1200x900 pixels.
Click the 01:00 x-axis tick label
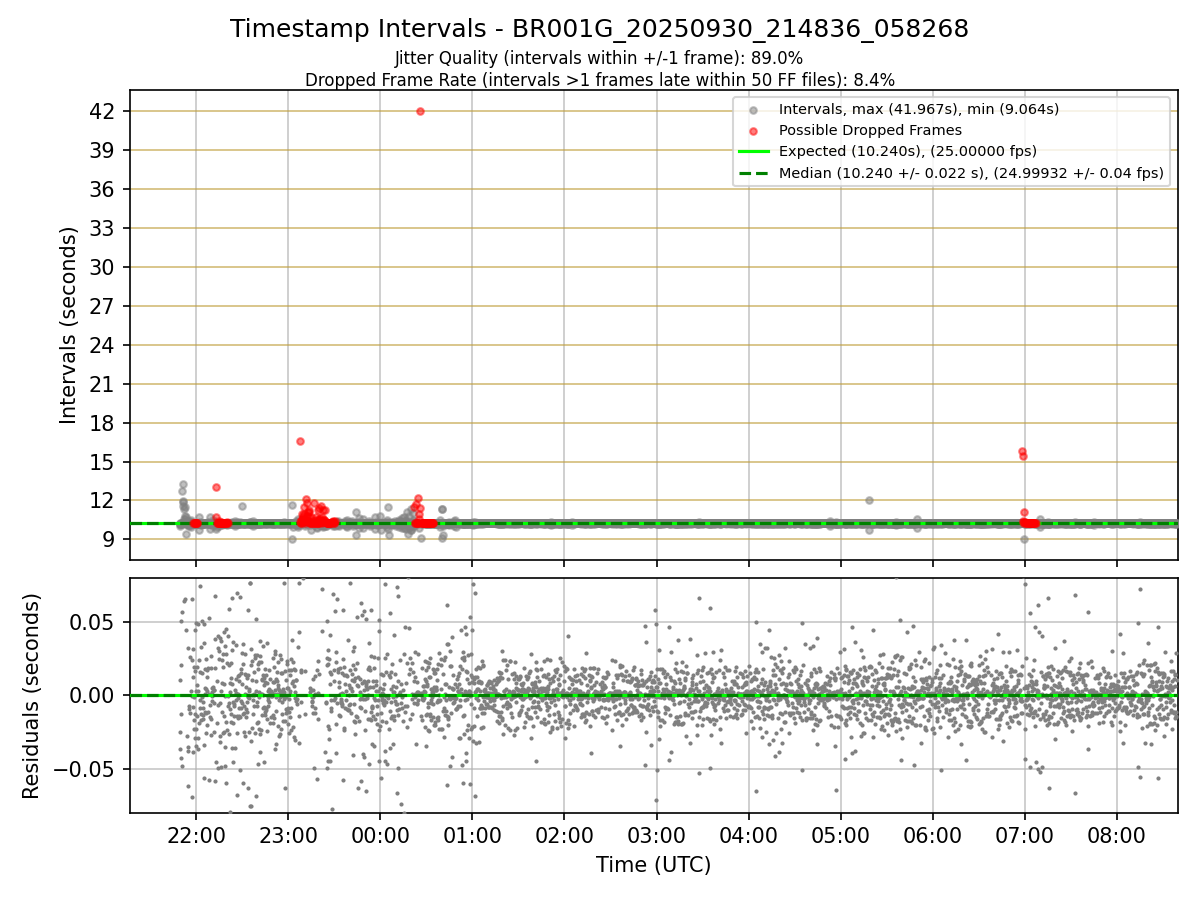(472, 837)
